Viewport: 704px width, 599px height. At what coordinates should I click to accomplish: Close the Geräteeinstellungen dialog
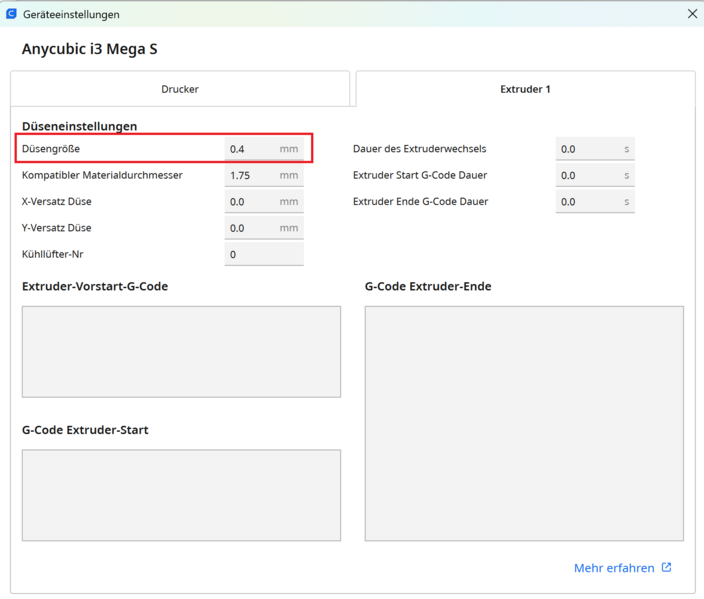[x=692, y=14]
